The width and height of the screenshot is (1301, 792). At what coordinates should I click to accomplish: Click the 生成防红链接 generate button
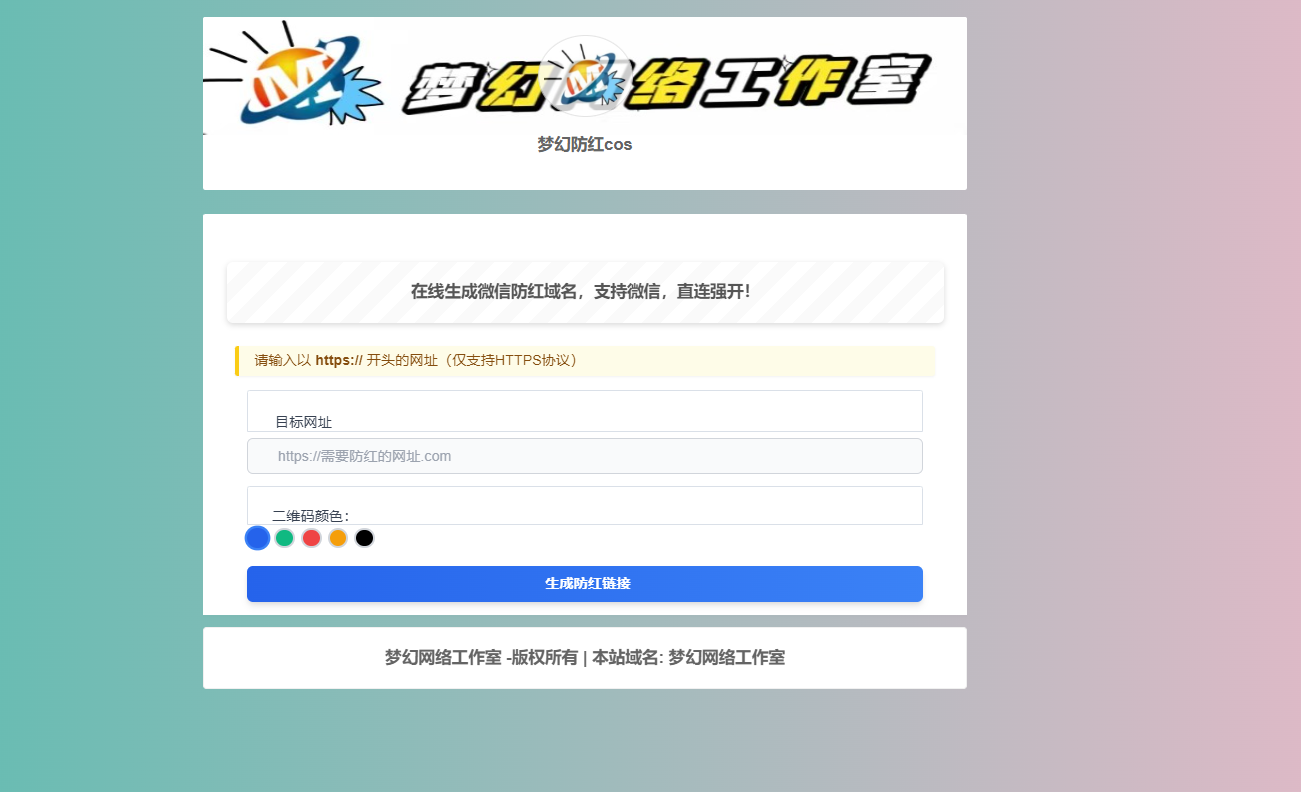pos(584,584)
